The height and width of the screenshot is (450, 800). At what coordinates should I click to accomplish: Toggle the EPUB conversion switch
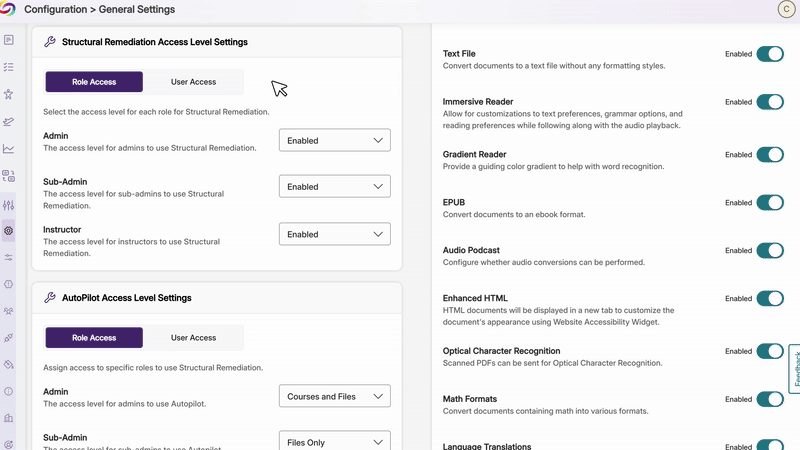770,203
